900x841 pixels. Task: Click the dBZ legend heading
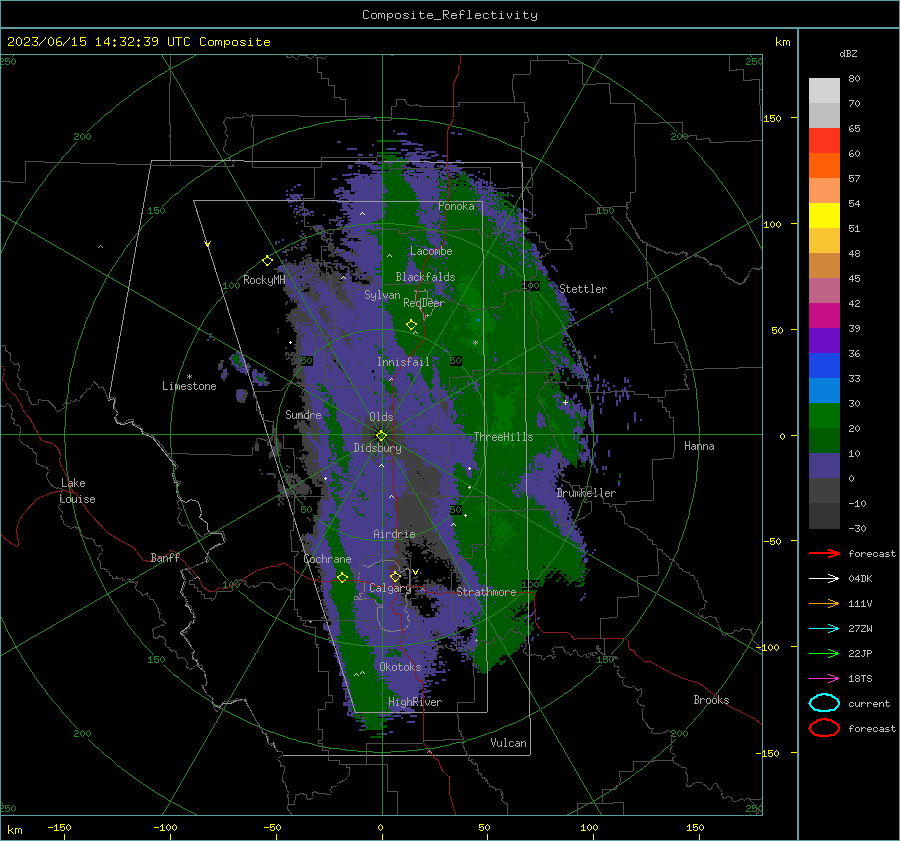pyautogui.click(x=848, y=53)
